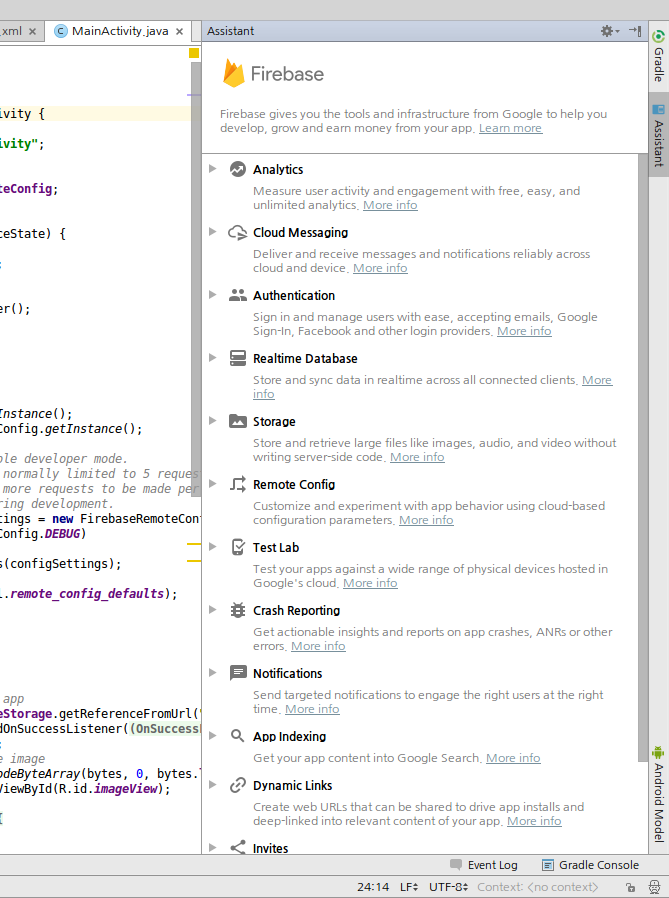Expand the Test Lab section
This screenshot has width=669, height=898.
(x=212, y=546)
